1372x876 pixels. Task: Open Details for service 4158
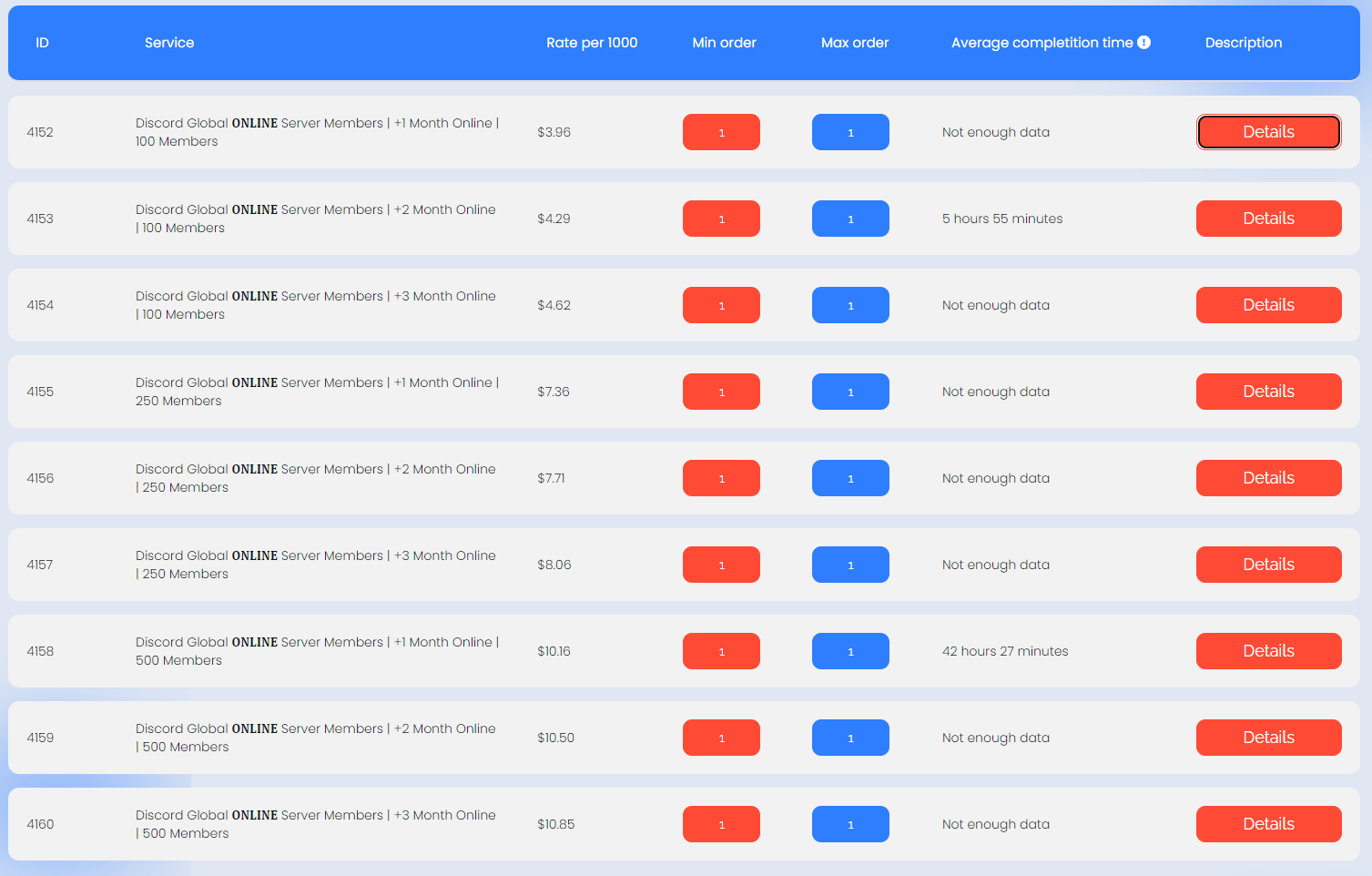(1268, 651)
